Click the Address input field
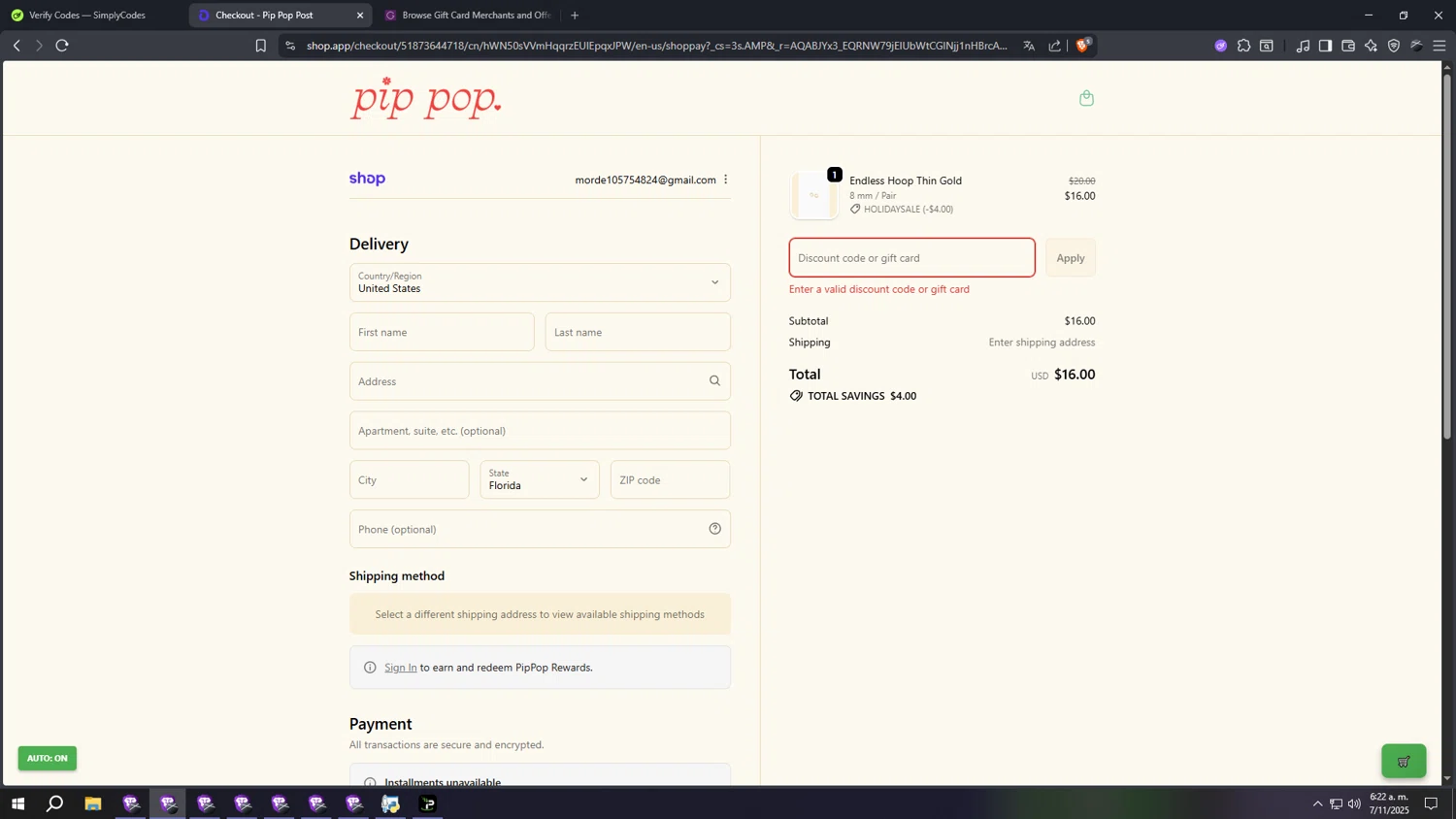The image size is (1456, 819). point(540,381)
